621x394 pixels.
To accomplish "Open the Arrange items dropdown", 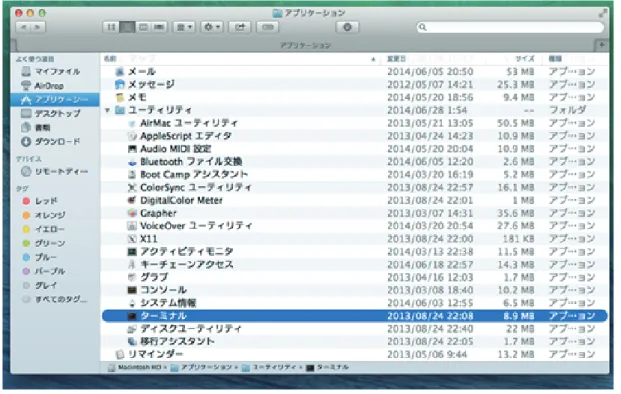I will pos(184,27).
